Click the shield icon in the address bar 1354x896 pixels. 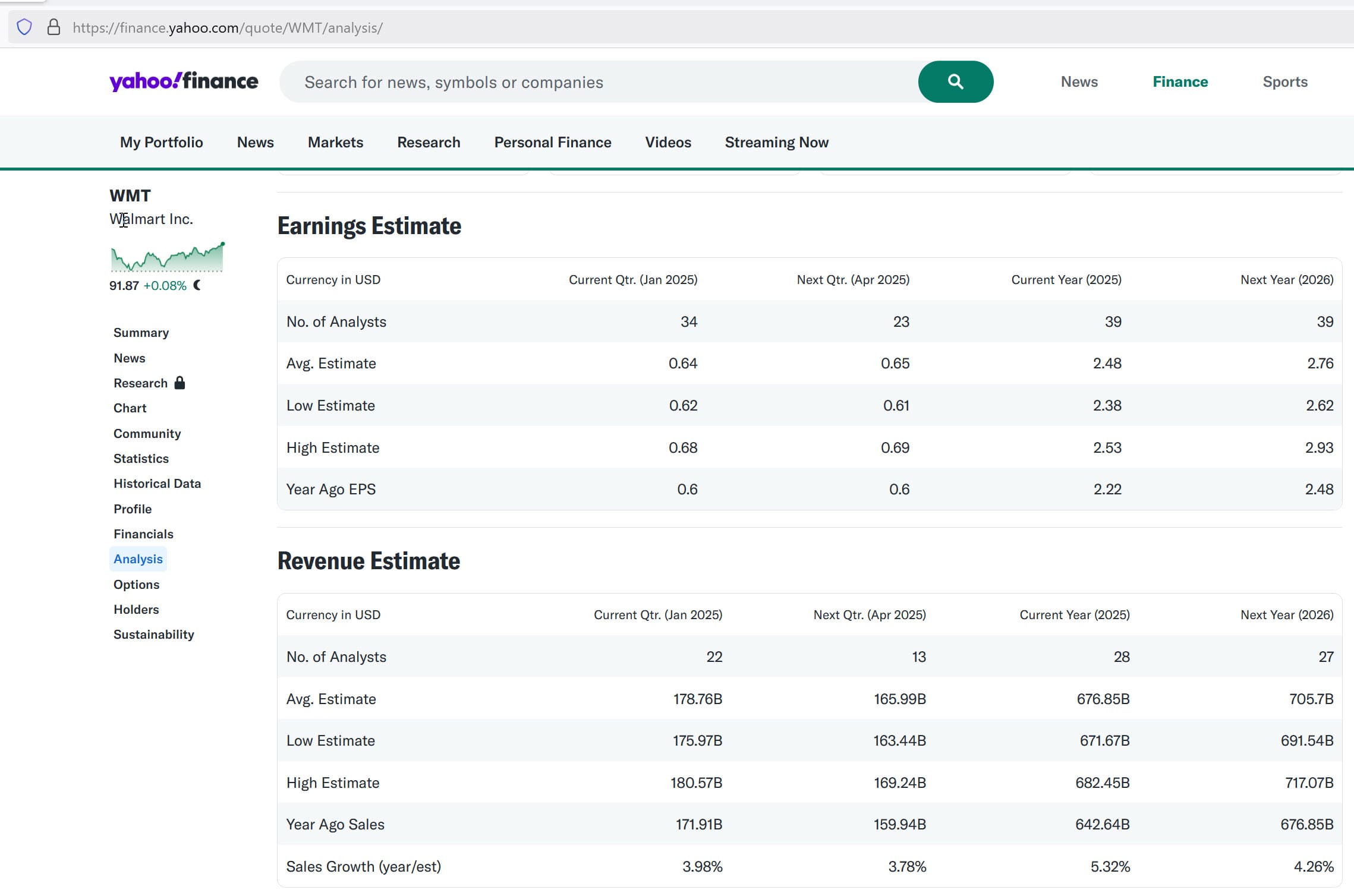(x=24, y=27)
